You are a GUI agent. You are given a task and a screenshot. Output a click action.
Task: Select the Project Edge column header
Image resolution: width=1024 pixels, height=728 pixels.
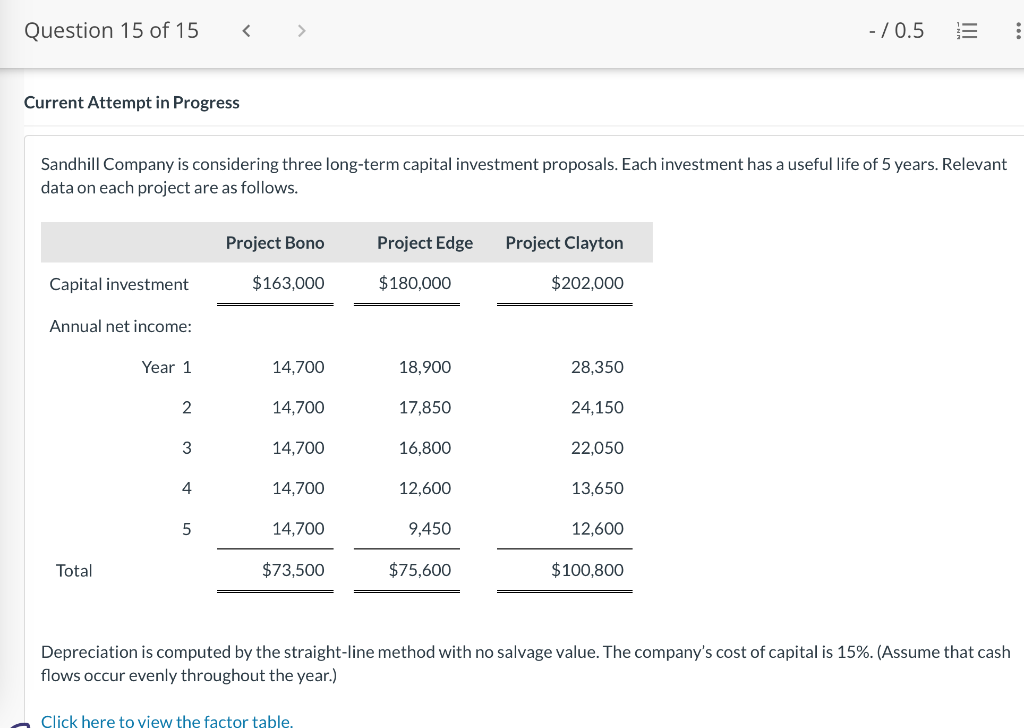[425, 243]
